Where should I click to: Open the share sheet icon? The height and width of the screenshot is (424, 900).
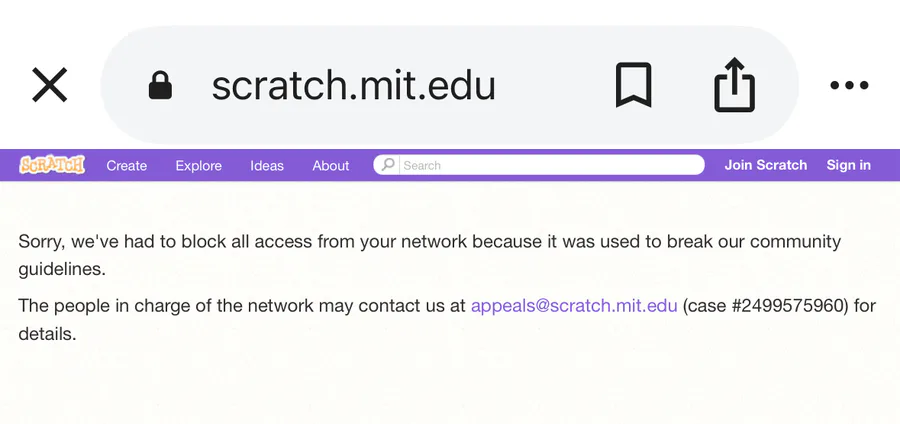(734, 85)
